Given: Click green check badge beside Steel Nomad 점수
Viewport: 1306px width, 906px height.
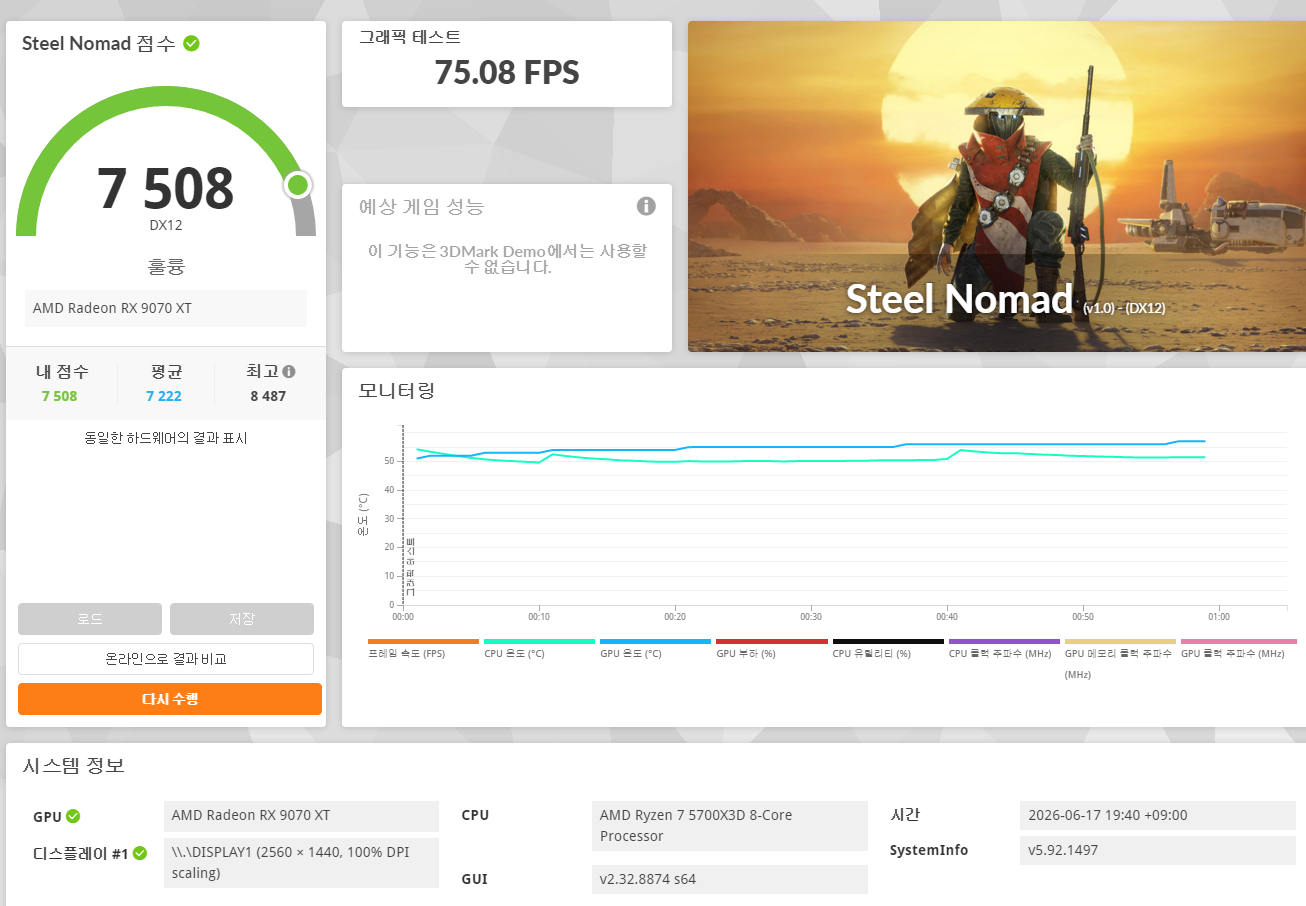Looking at the screenshot, I should 191,43.
